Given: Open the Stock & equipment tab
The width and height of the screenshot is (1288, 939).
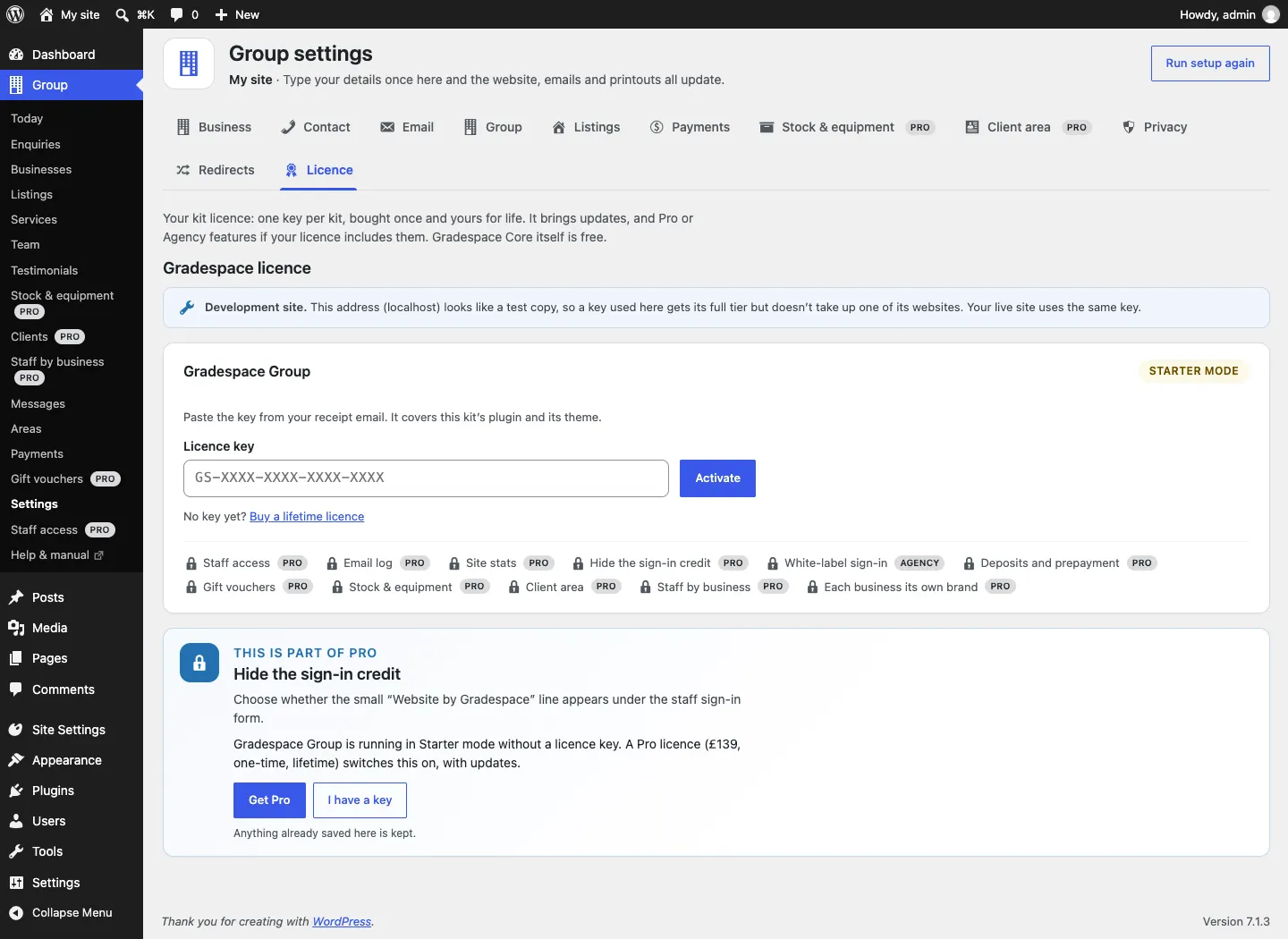Looking at the screenshot, I should pos(846,127).
